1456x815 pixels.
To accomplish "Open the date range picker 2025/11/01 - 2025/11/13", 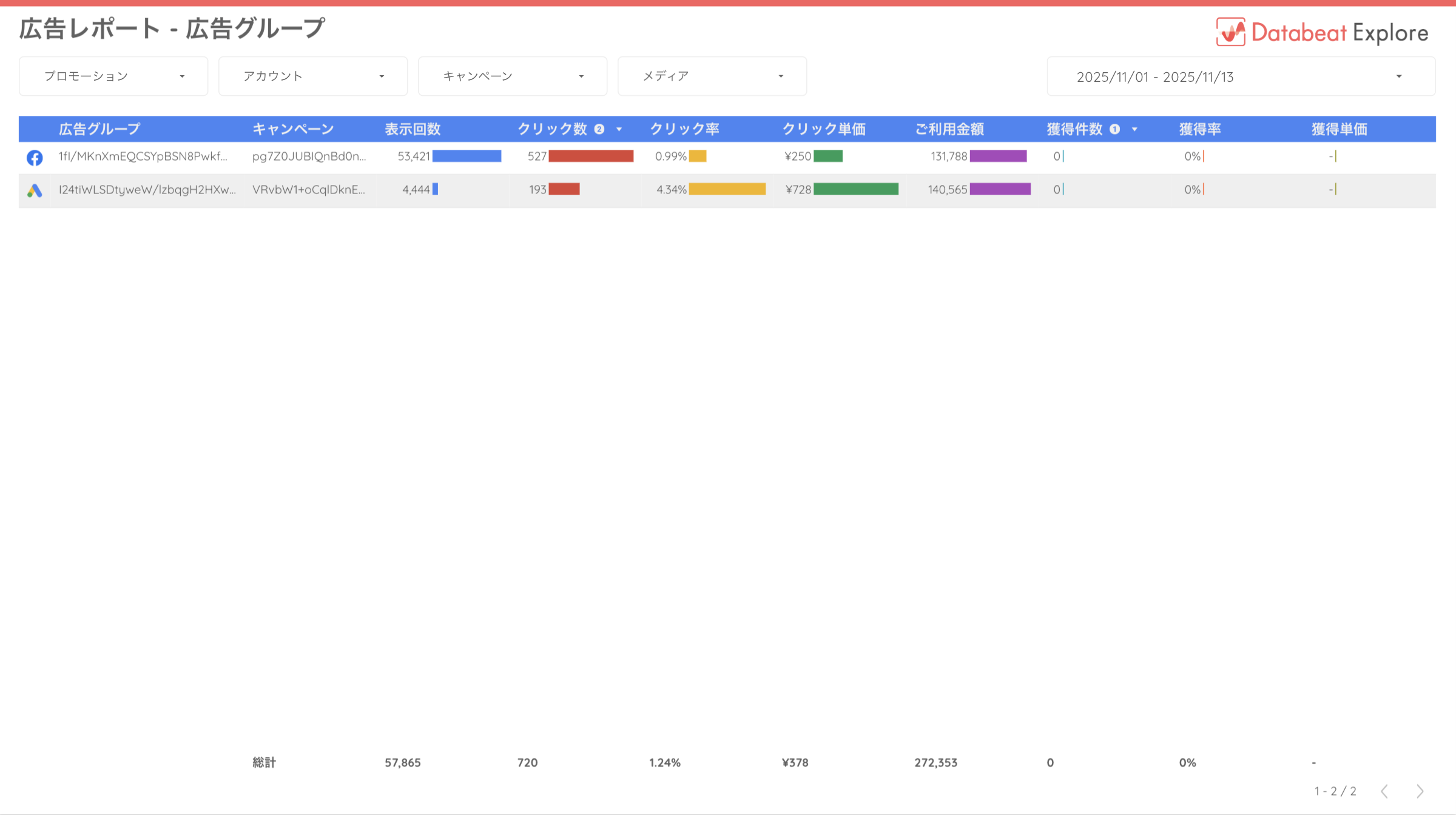I will click(x=1241, y=77).
